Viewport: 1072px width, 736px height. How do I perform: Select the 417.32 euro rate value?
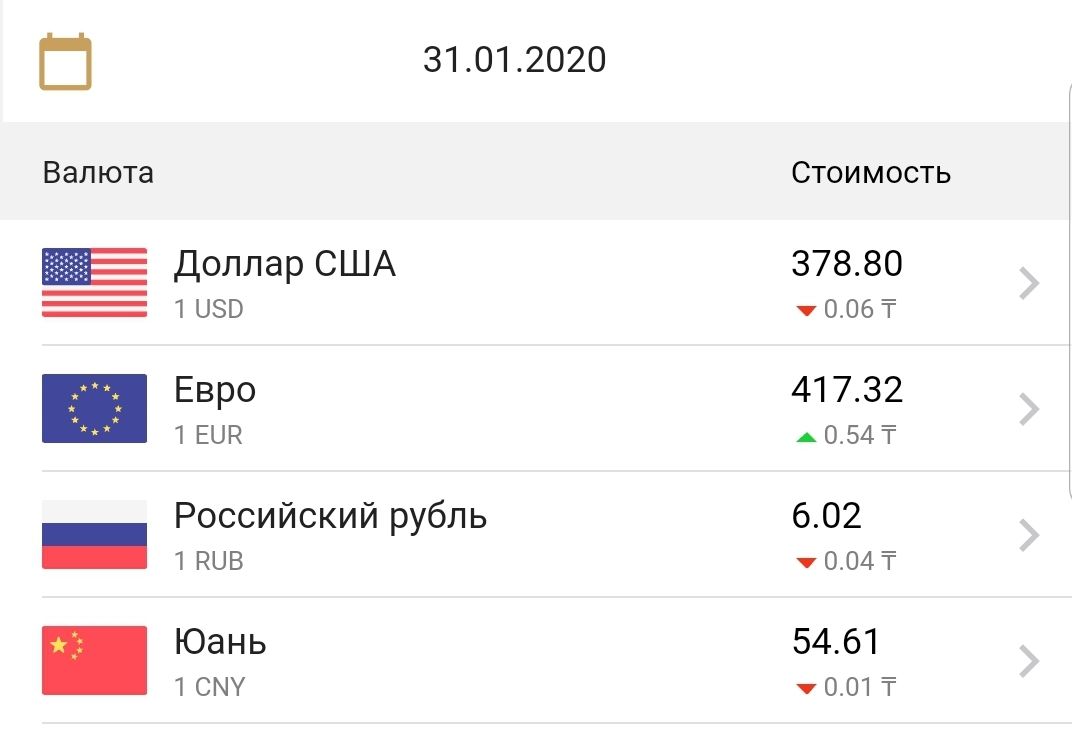pyautogui.click(x=847, y=390)
